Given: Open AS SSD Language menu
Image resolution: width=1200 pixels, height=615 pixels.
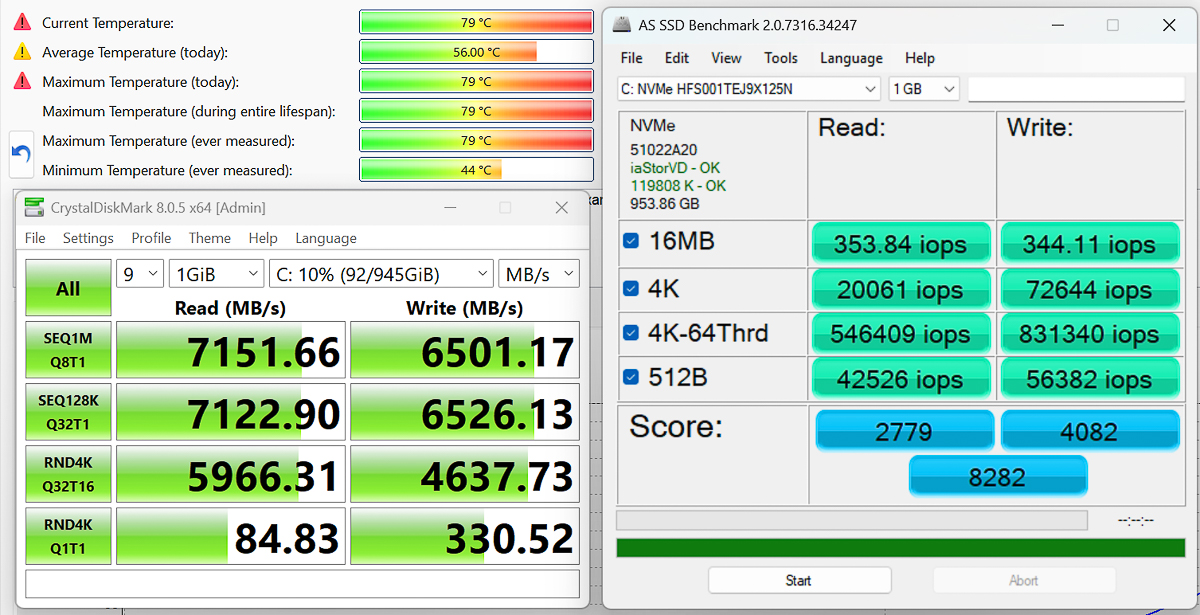Looking at the screenshot, I should click(851, 58).
